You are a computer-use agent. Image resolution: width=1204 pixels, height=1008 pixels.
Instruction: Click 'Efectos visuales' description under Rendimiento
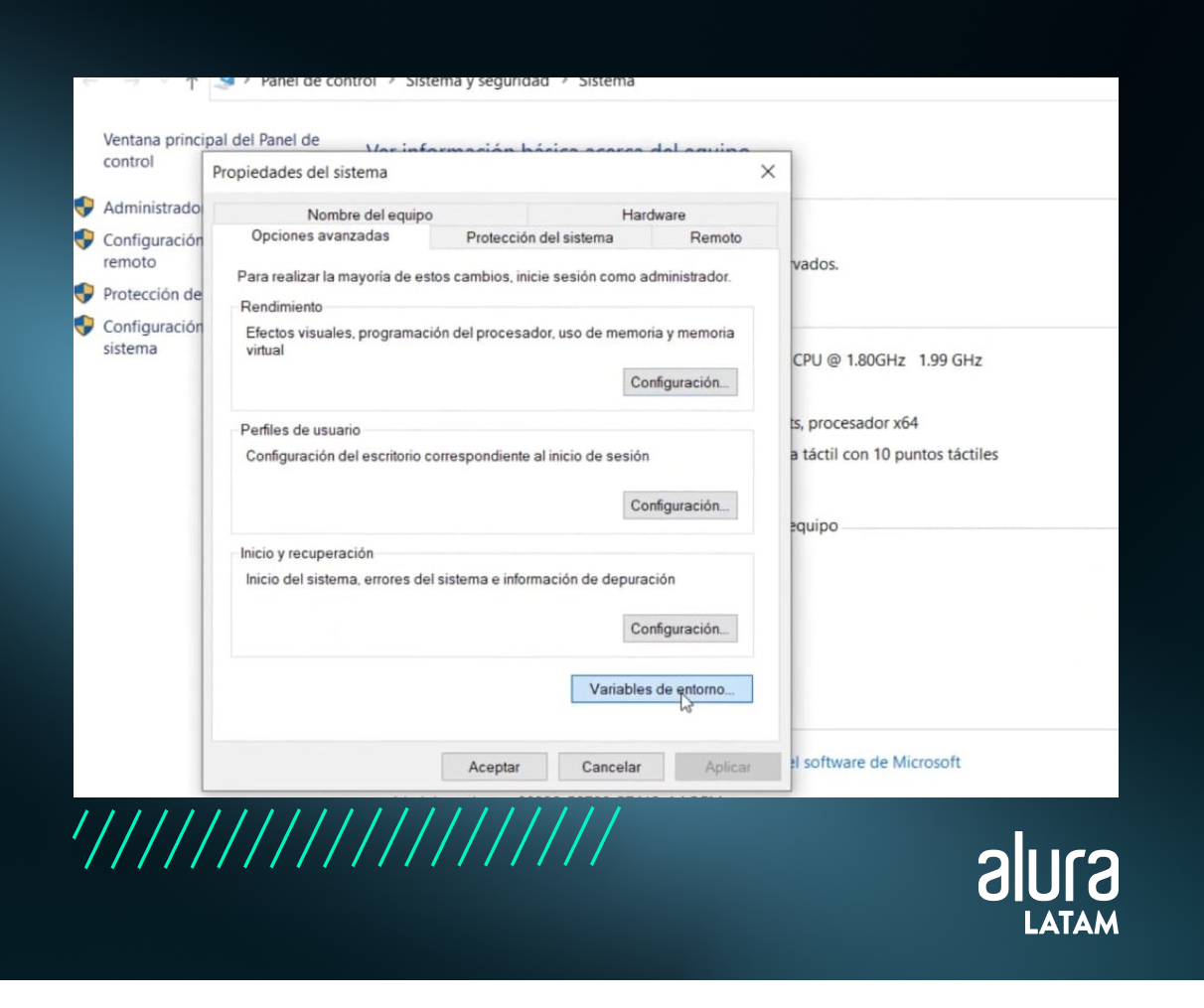click(490, 341)
